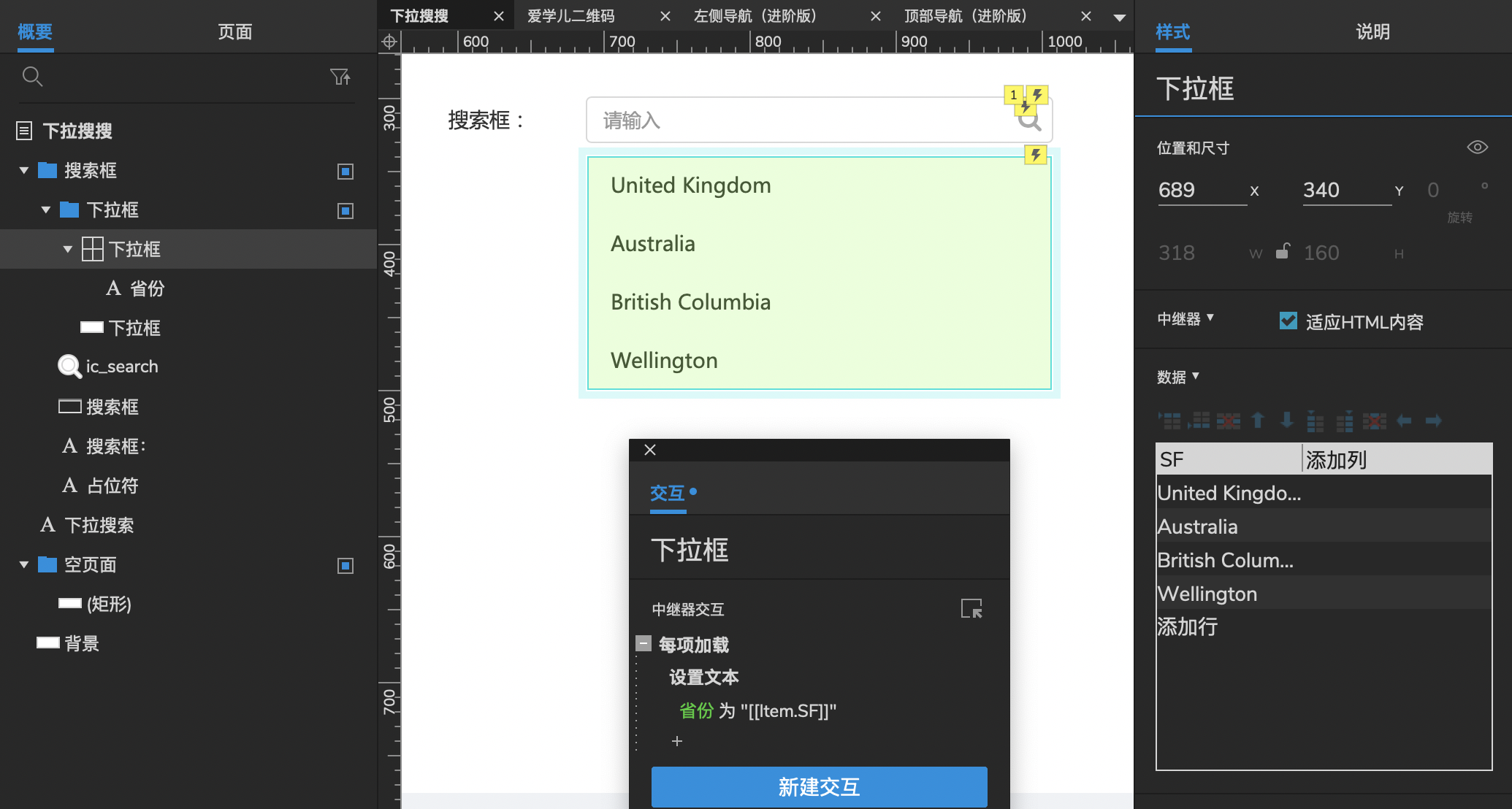The width and height of the screenshot is (1512, 809).
Task: Move row up in repeater data
Action: coord(1258,421)
